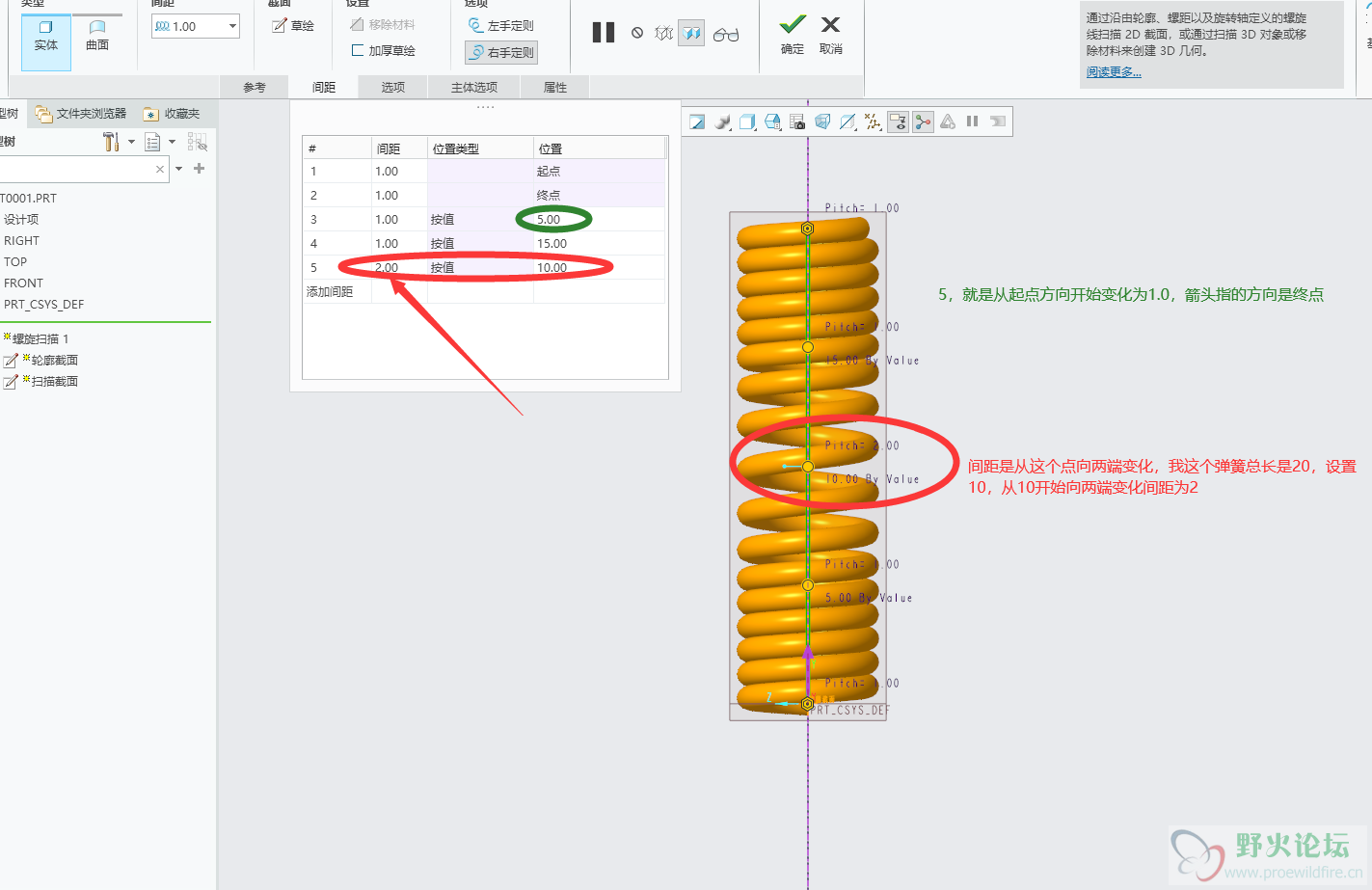
Task: Open the 间距 tab
Action: pos(324,87)
